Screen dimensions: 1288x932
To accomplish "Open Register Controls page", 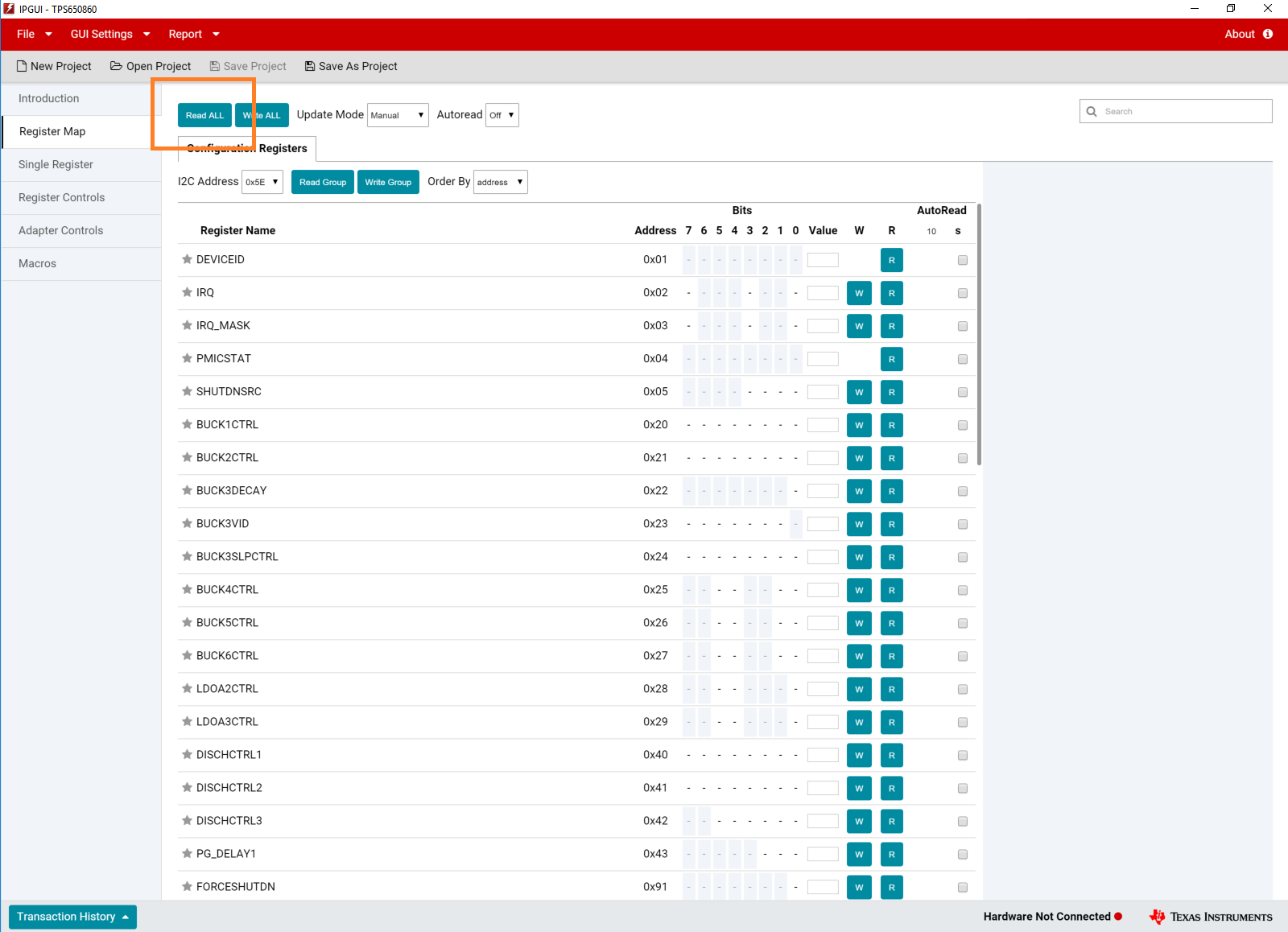I will (81, 197).
